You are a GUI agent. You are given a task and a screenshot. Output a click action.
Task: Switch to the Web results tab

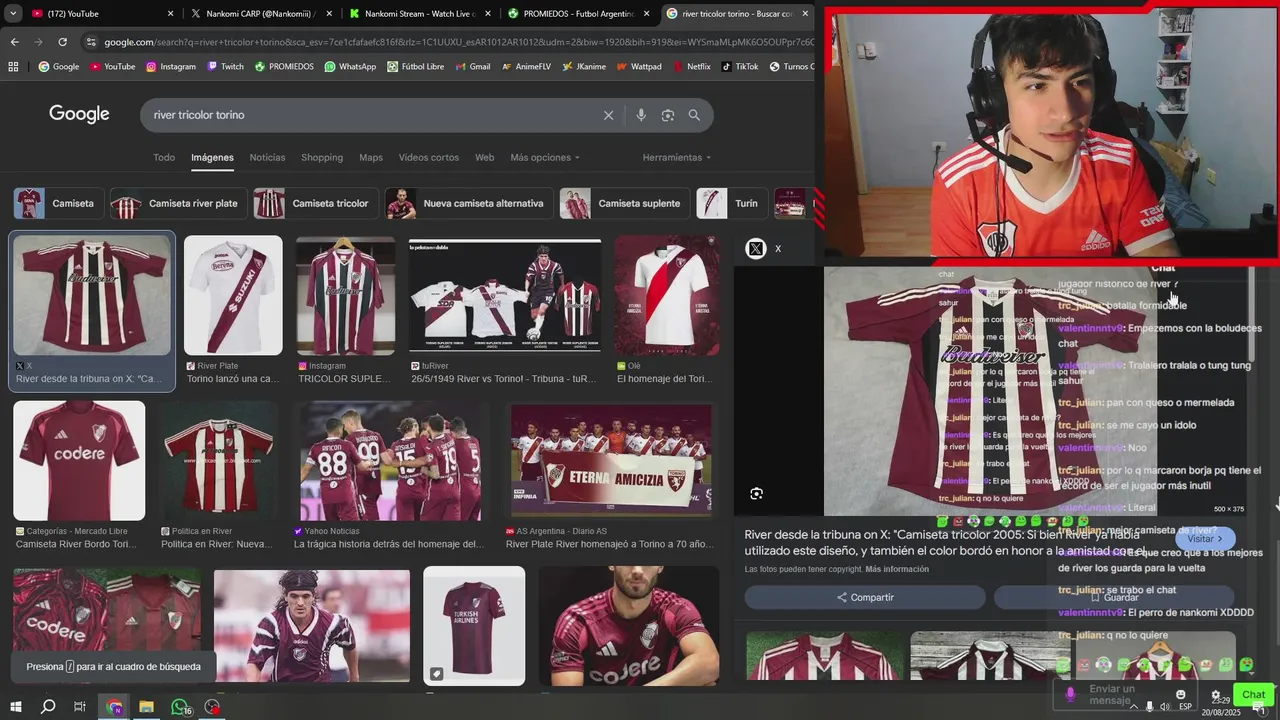point(485,157)
